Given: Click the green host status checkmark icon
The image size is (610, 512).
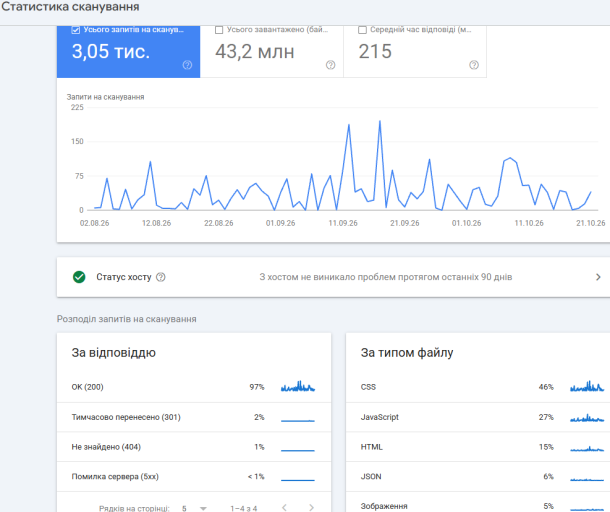Looking at the screenshot, I should click(79, 277).
